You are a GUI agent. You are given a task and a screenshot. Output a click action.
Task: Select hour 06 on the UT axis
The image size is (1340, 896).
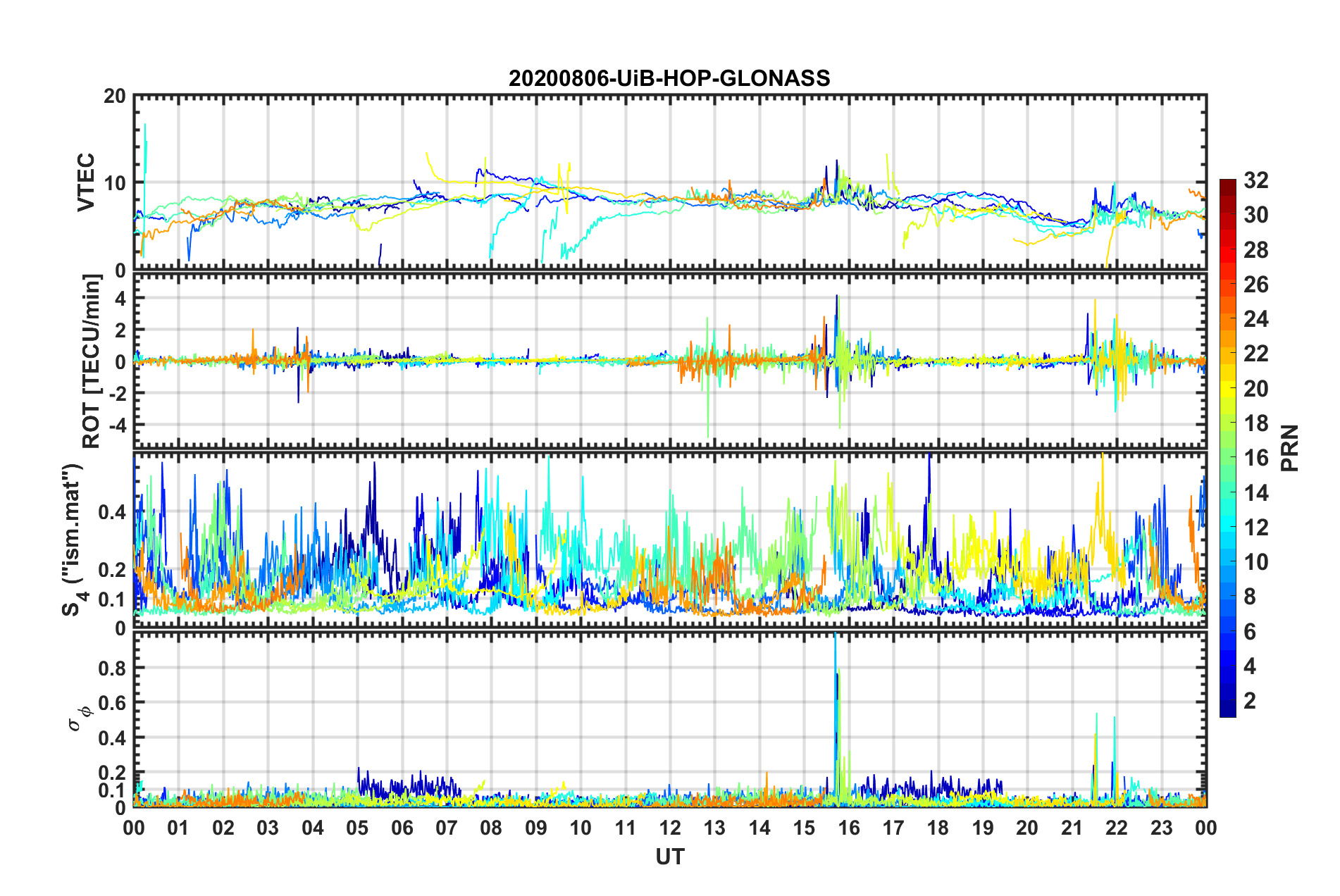point(402,828)
